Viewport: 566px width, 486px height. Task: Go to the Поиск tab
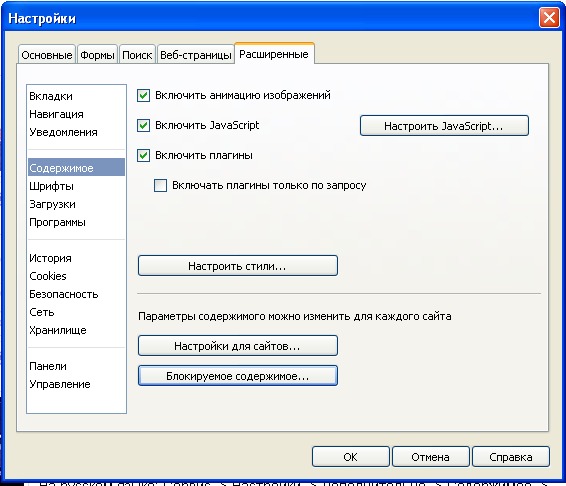tap(137, 55)
